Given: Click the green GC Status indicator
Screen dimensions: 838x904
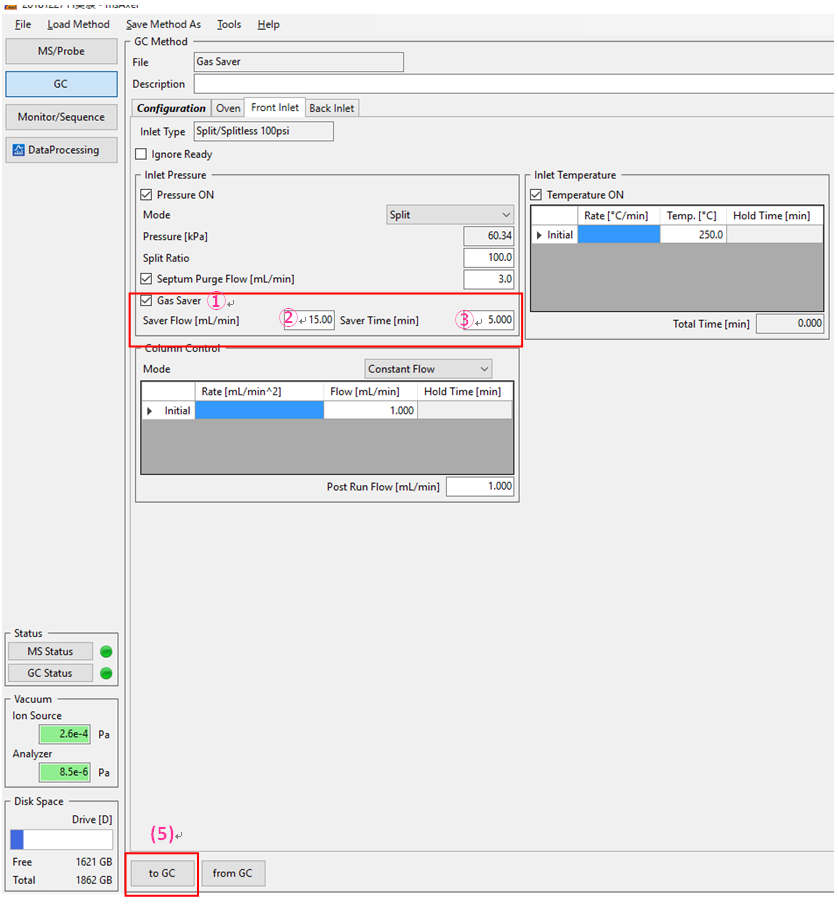Looking at the screenshot, I should coord(106,673).
